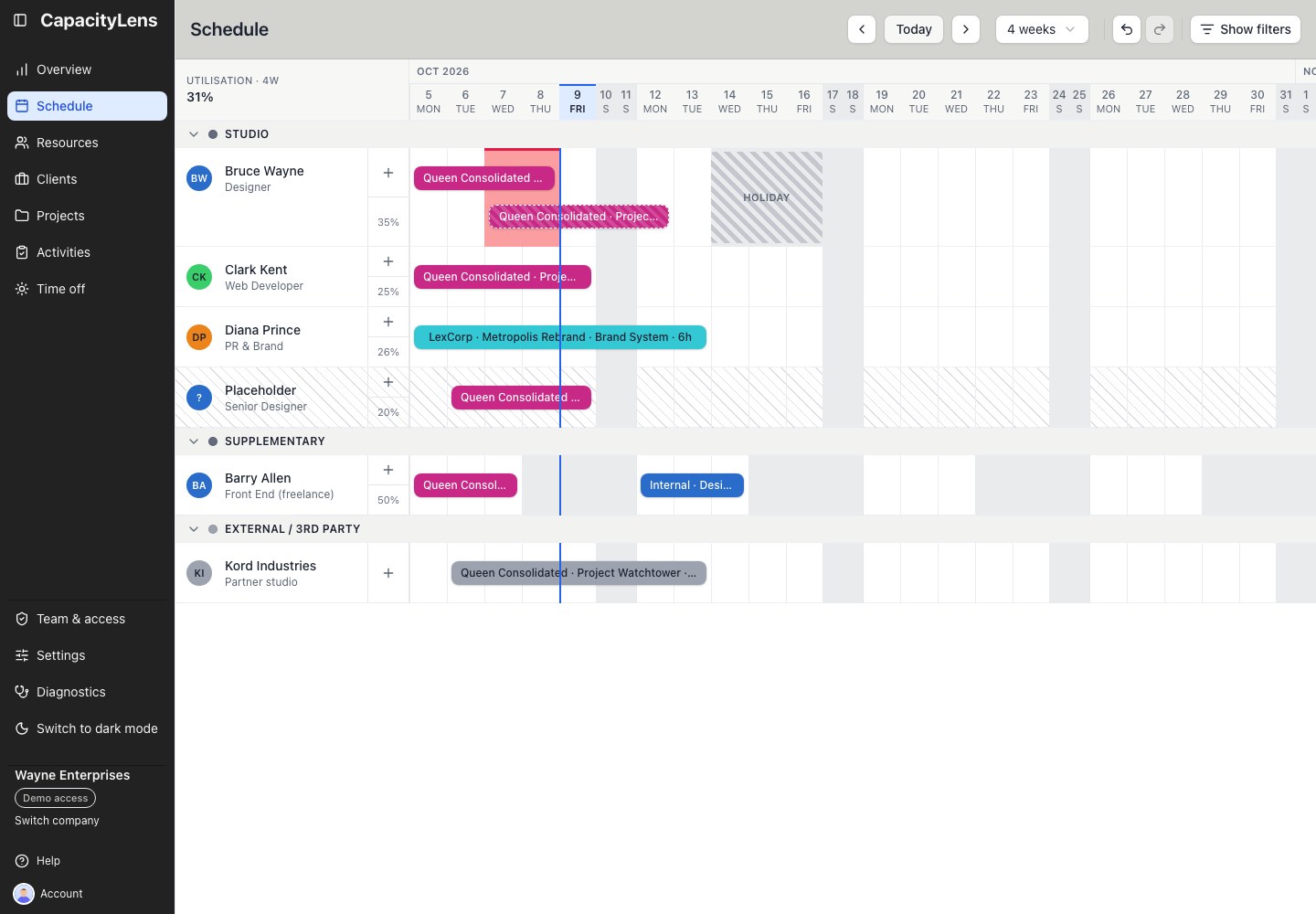Open the account avatar menu

click(24, 894)
